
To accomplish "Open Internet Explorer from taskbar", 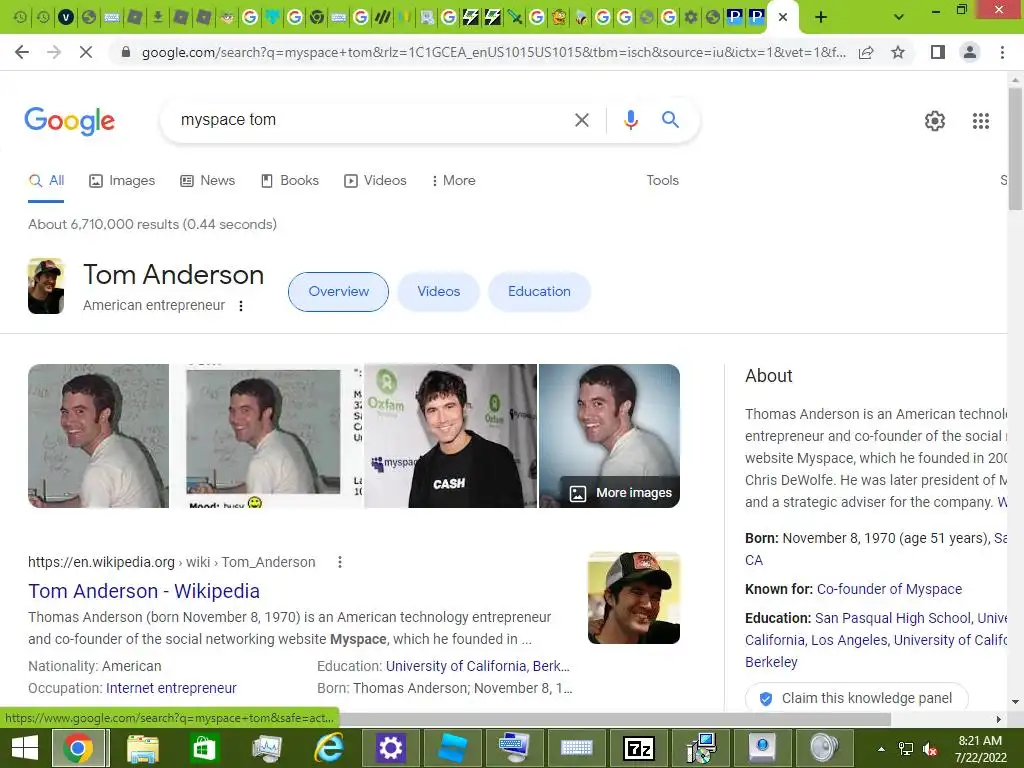I will (328, 748).
